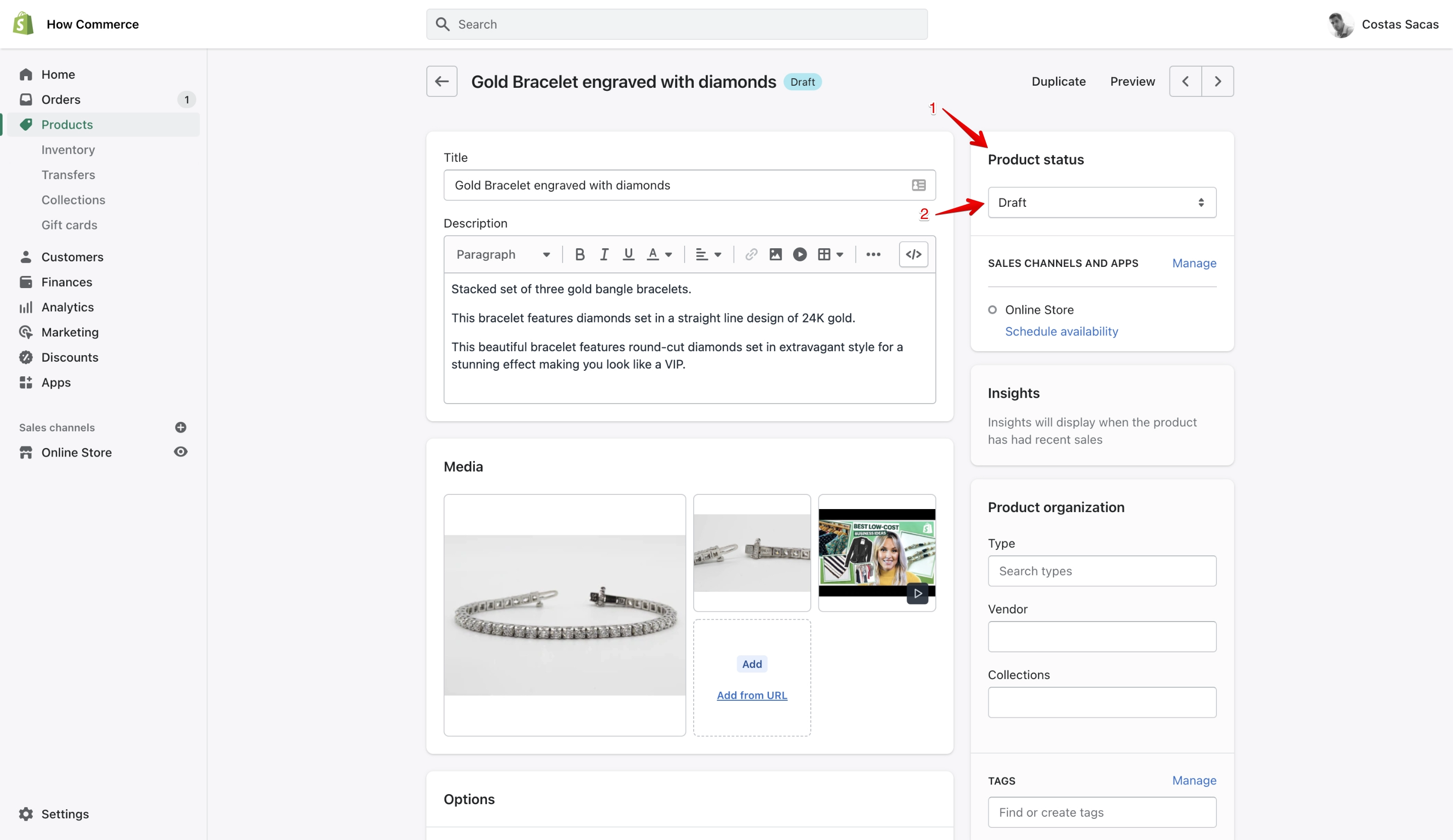Click the user avatar picture
The width and height of the screenshot is (1453, 840).
click(x=1340, y=24)
